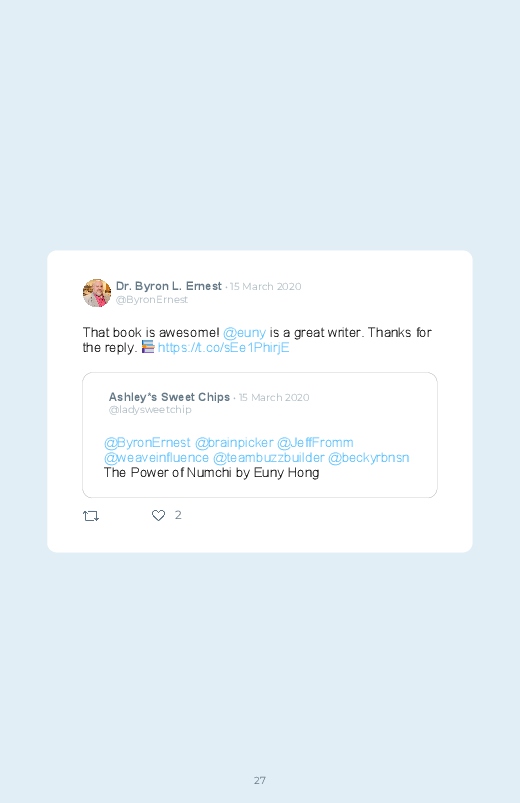Like the tweet with heart icon
The height and width of the screenshot is (803, 520).
[158, 515]
